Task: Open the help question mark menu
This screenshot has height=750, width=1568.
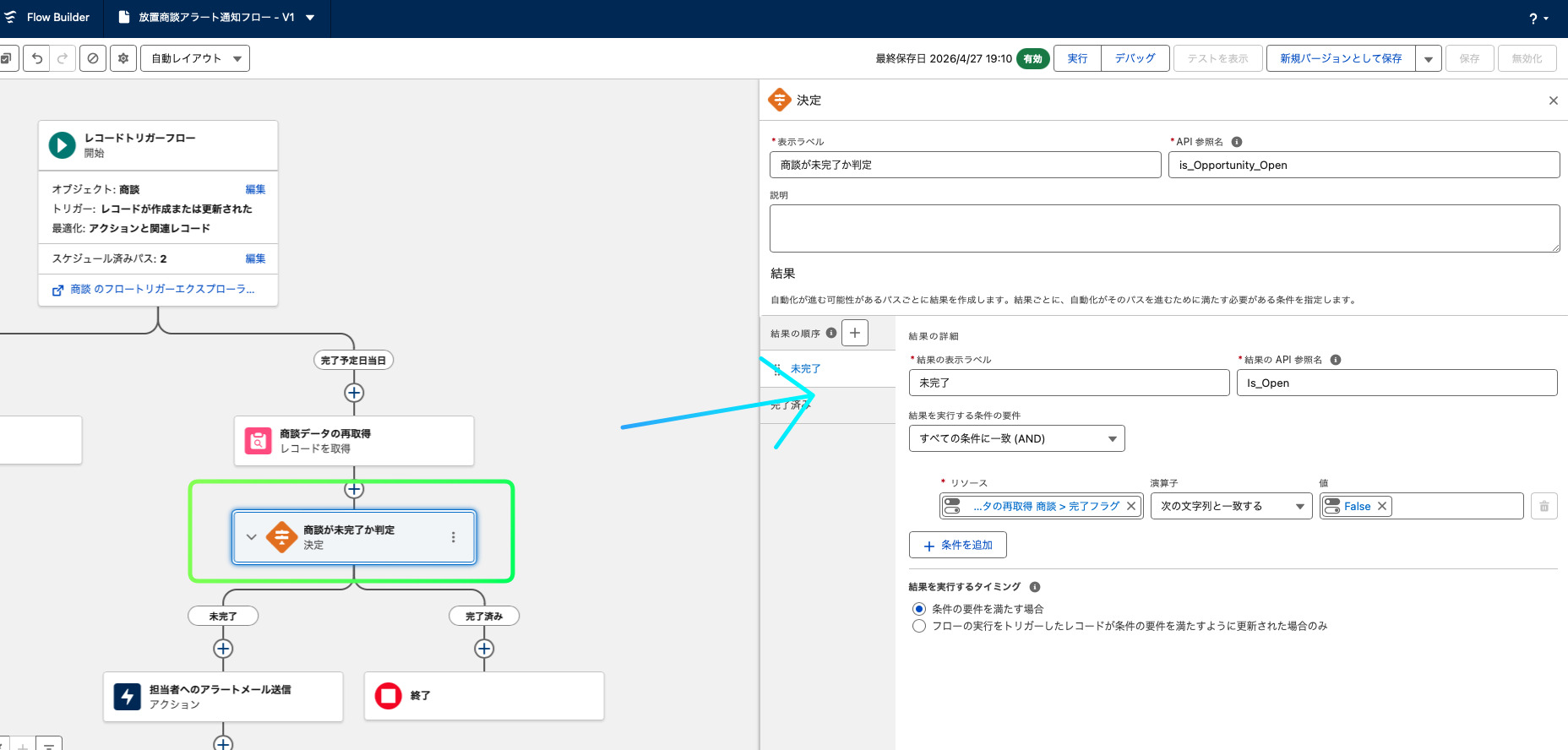Action: [x=1538, y=19]
